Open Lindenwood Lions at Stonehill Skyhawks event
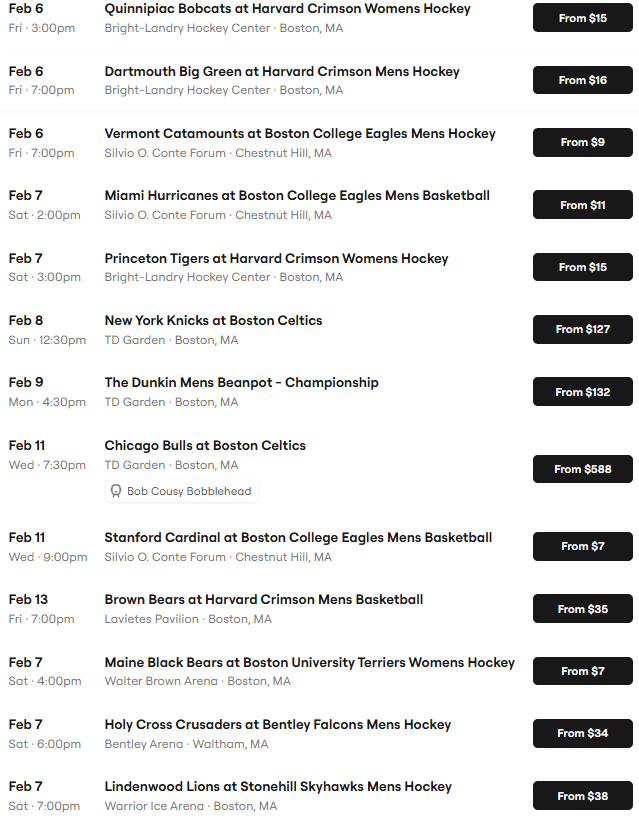639x821 pixels. (278, 787)
